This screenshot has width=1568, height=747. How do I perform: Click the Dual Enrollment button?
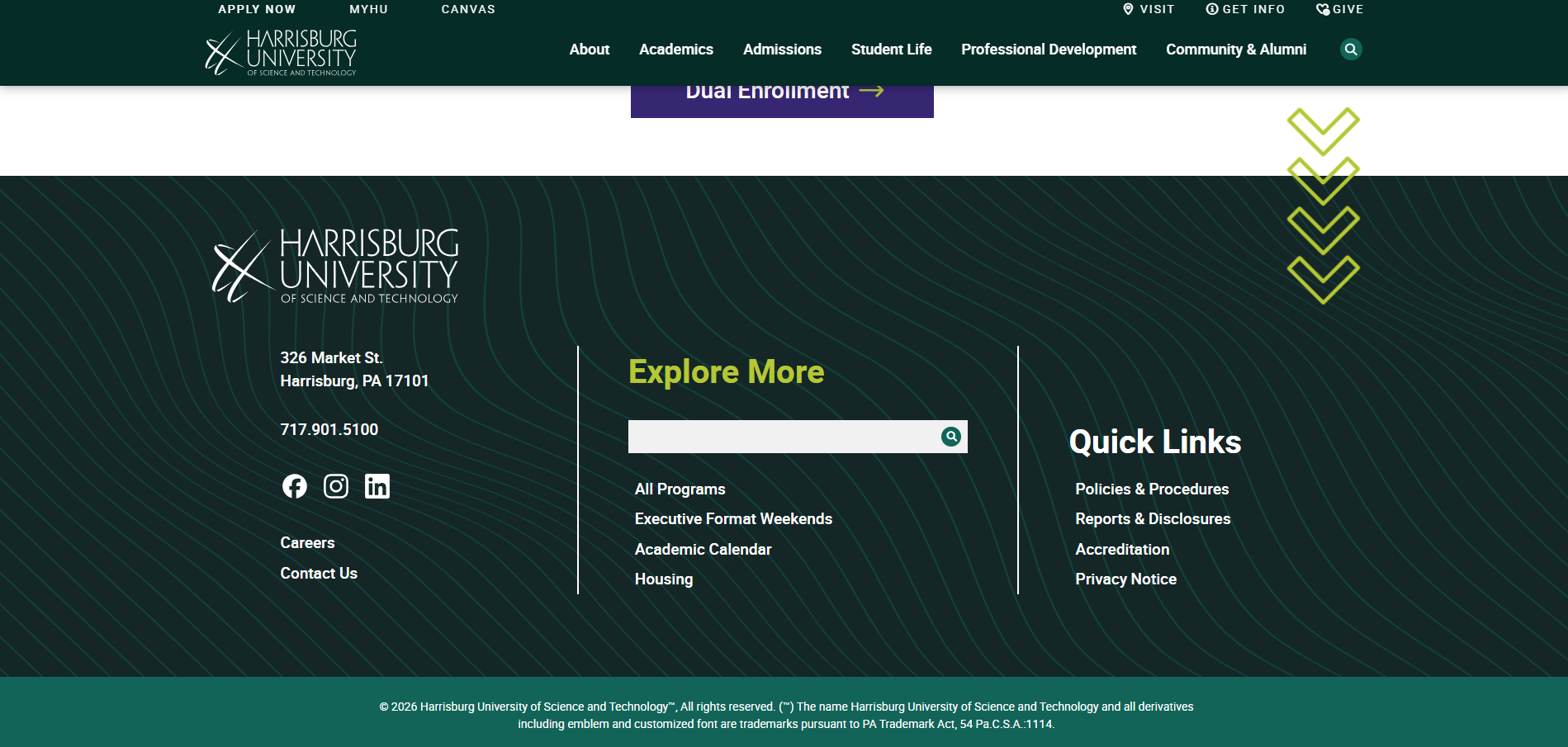click(782, 101)
